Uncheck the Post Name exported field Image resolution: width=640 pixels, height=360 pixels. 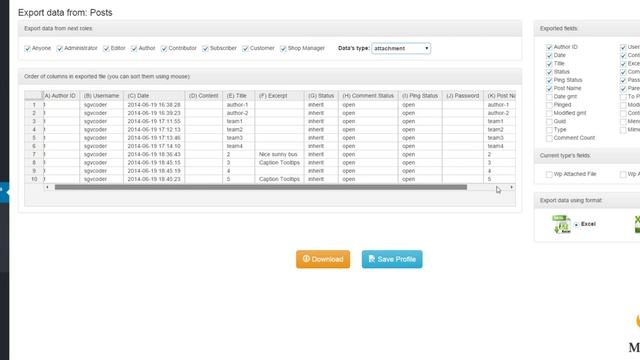[x=549, y=89]
